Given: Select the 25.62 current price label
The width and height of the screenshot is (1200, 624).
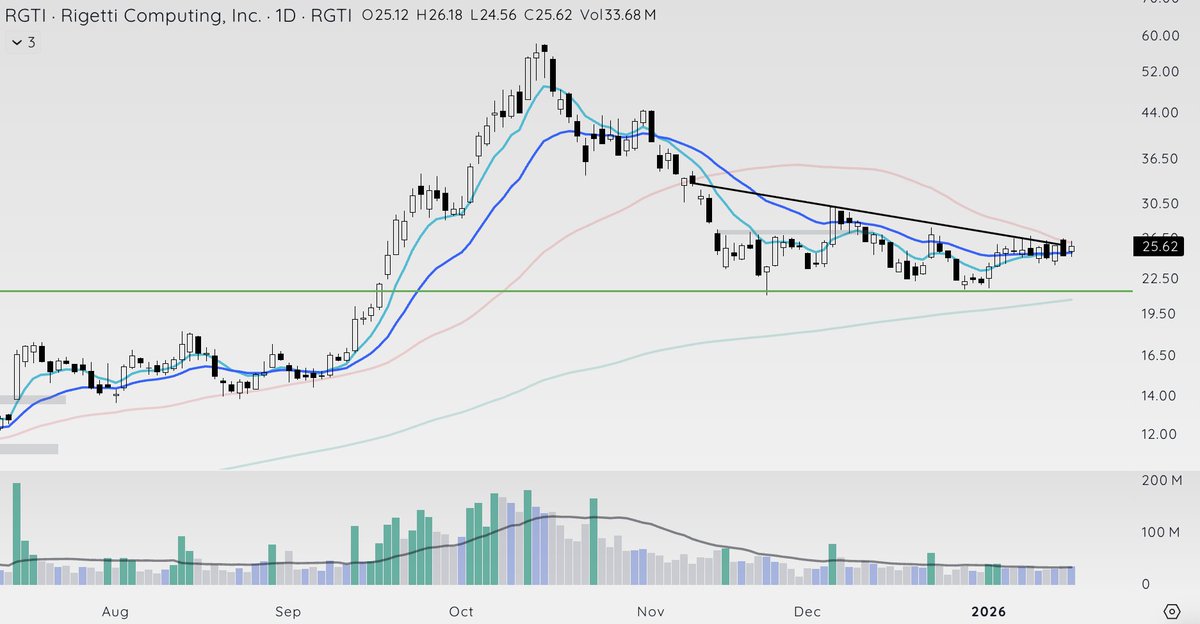Looking at the screenshot, I should pyautogui.click(x=1161, y=245).
